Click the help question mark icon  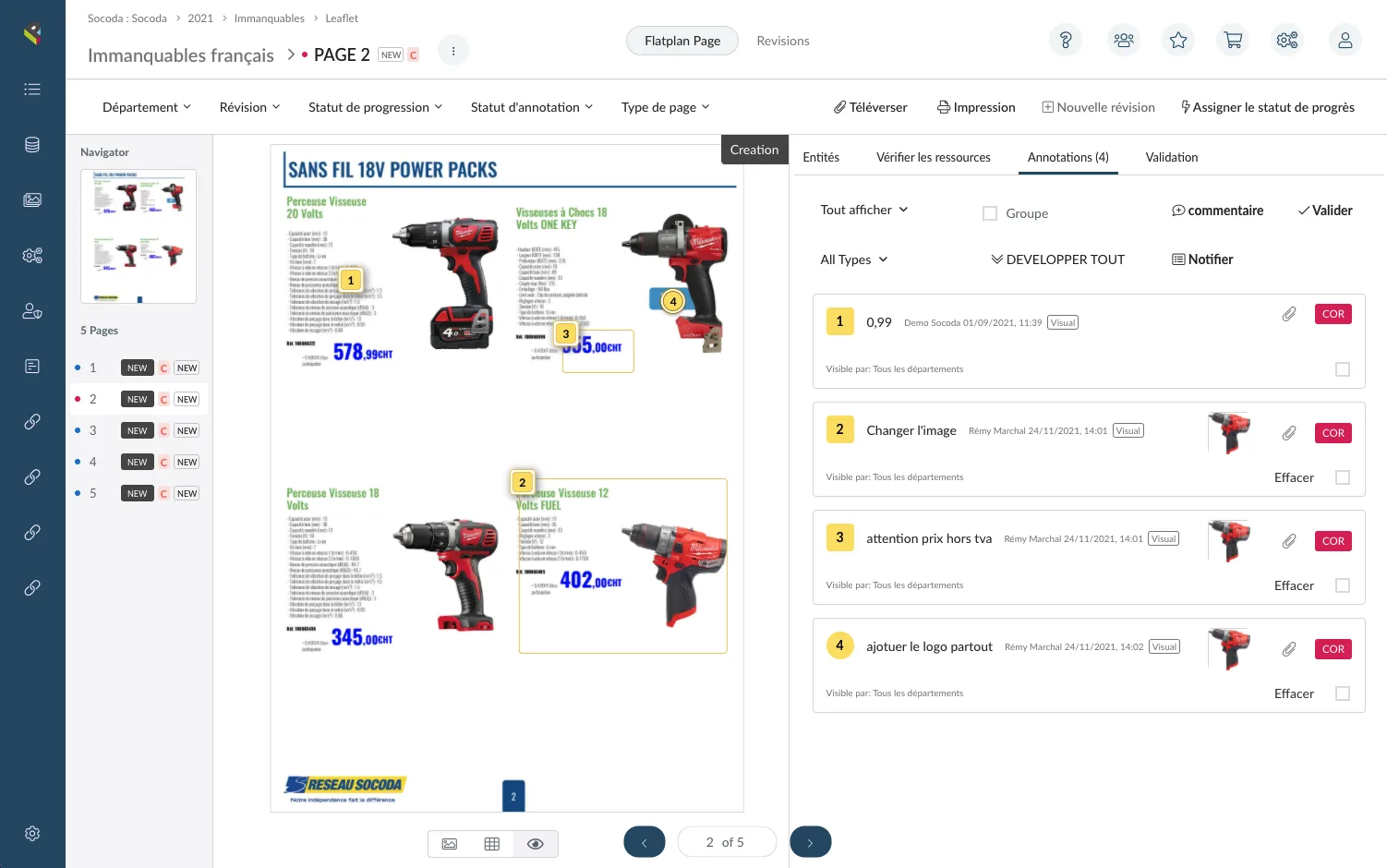[x=1066, y=40]
